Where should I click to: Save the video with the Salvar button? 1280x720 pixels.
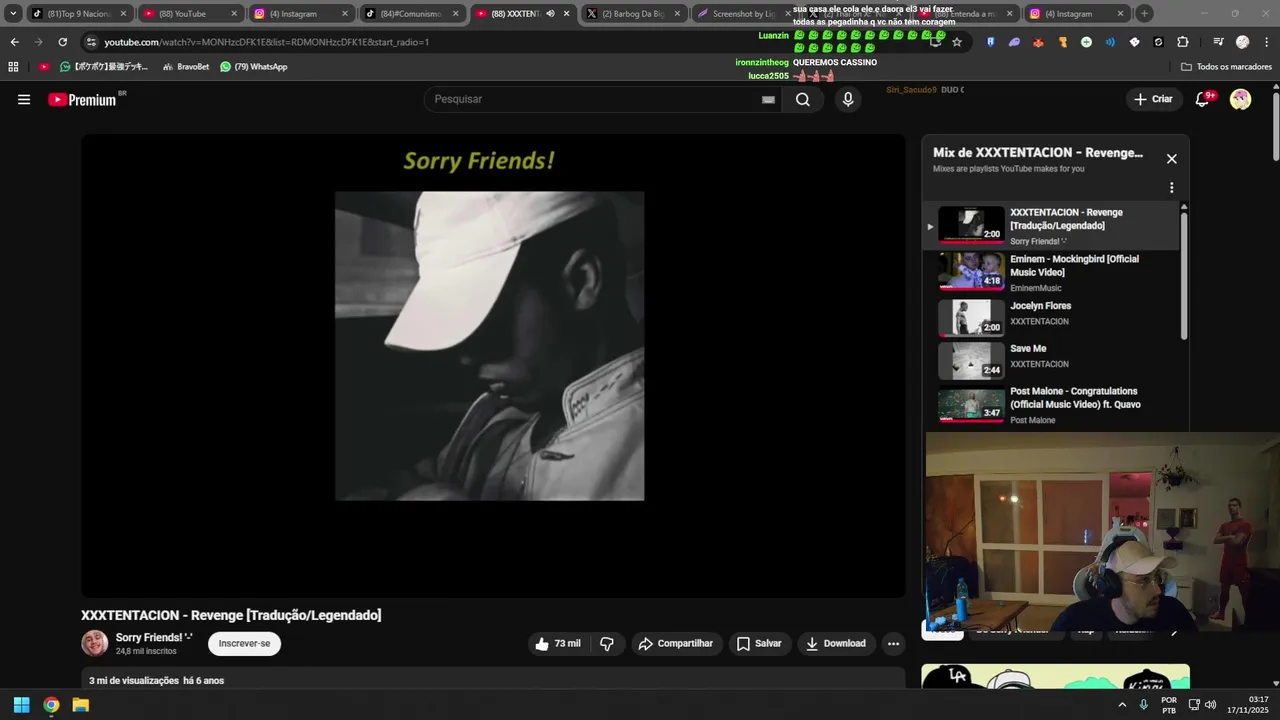(x=759, y=644)
